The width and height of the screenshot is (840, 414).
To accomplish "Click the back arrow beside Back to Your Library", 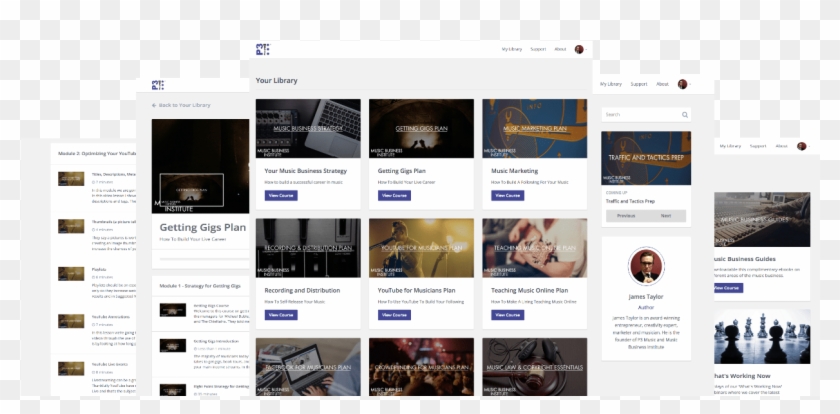I will 154,106.
